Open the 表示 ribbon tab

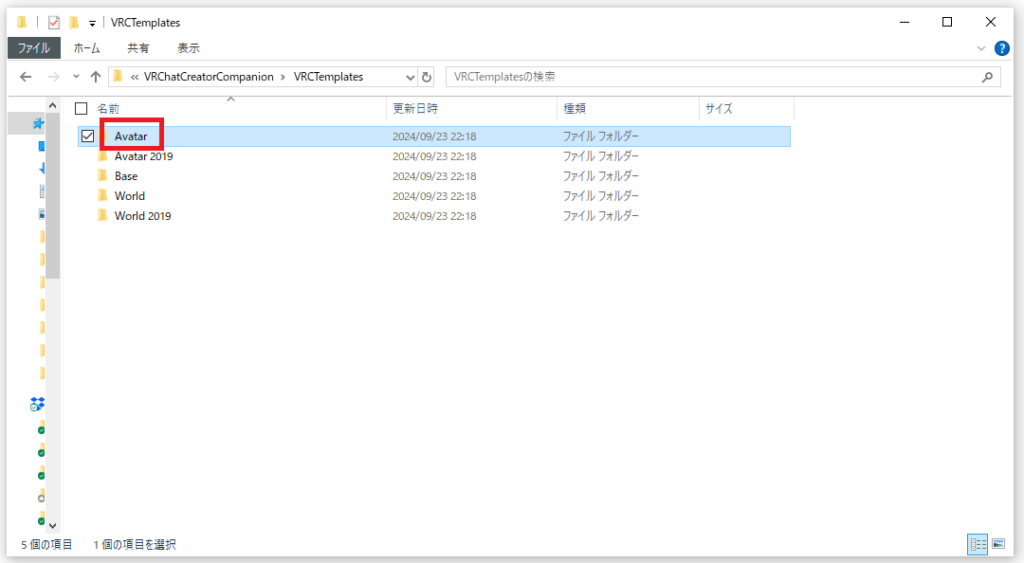click(x=188, y=48)
